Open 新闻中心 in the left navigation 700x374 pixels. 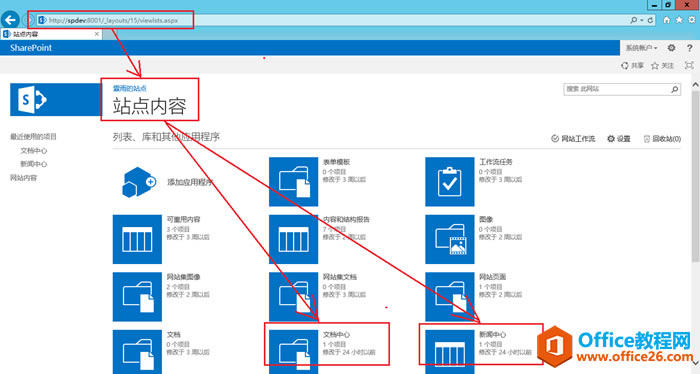pos(33,164)
